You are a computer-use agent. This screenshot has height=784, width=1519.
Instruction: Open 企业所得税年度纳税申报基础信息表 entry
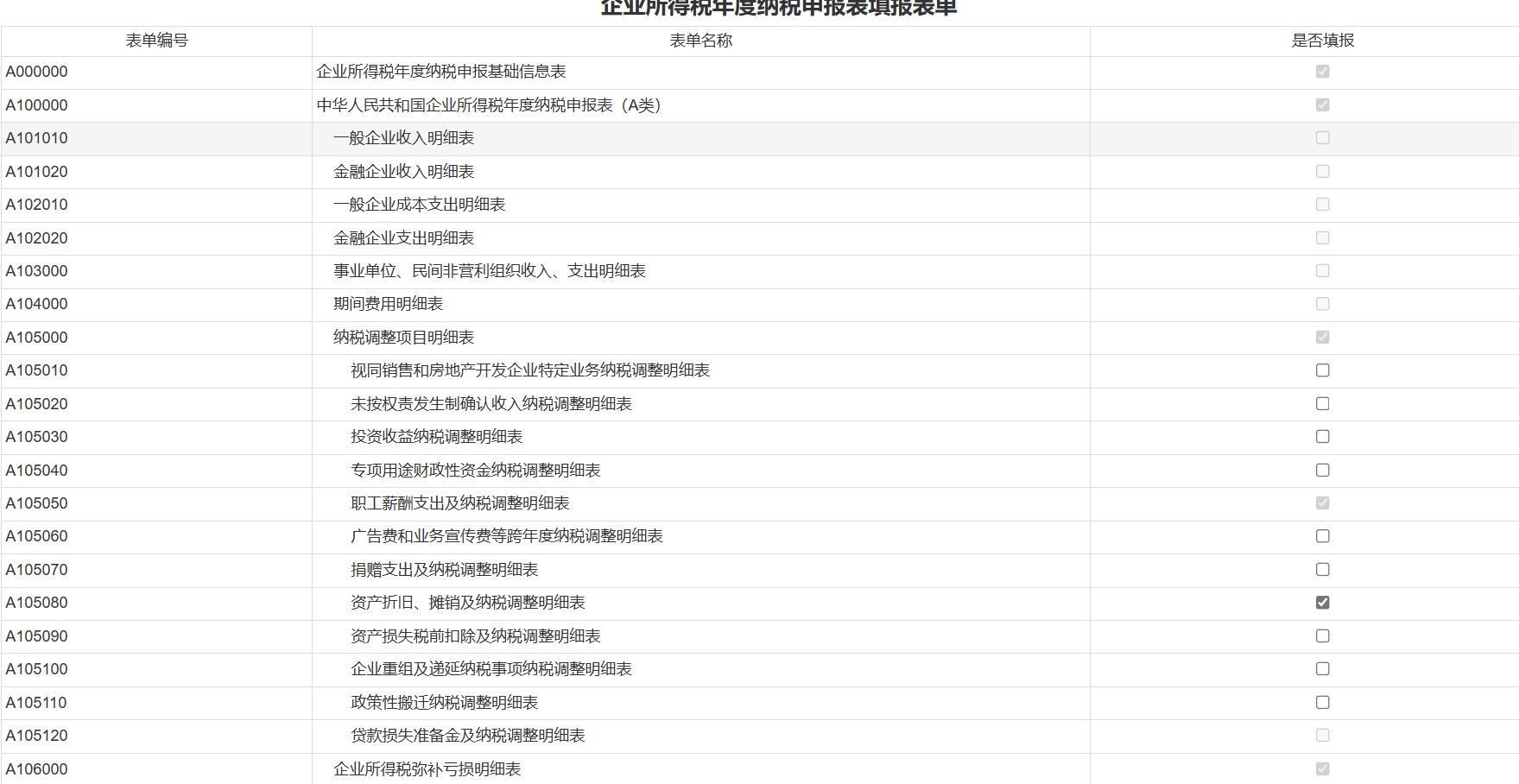(x=440, y=72)
